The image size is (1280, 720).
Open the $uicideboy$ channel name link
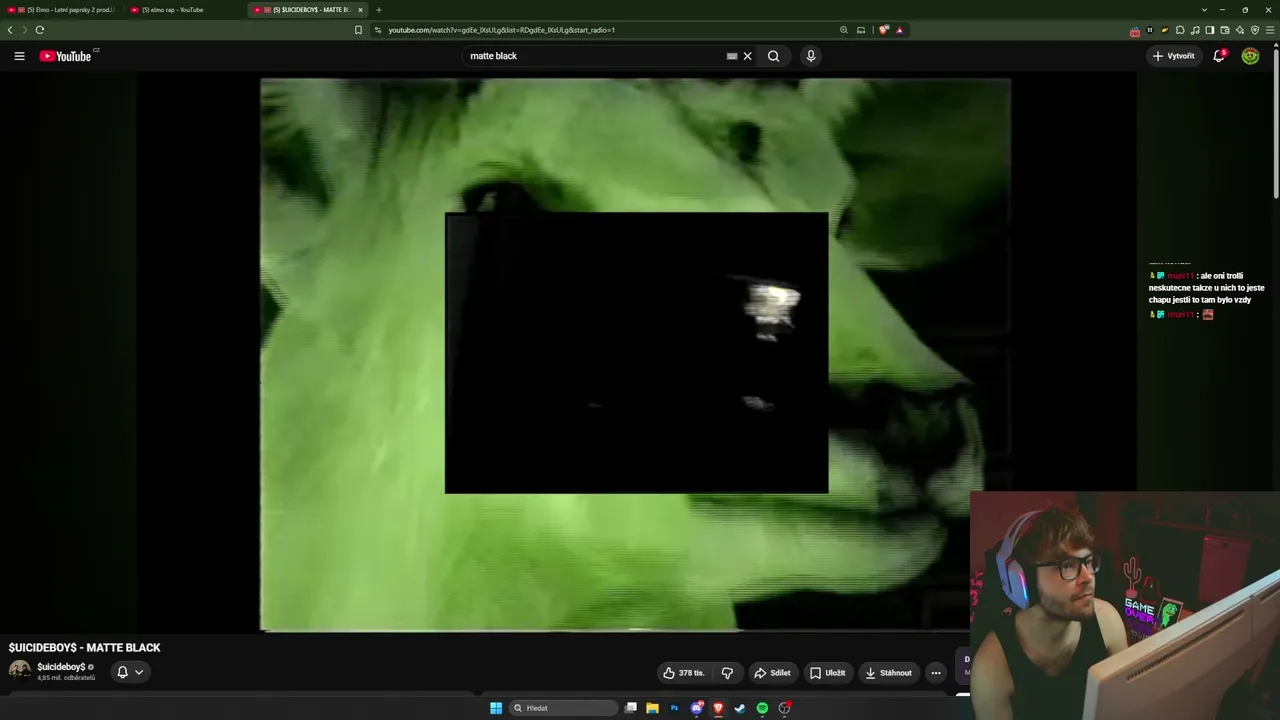[61, 667]
